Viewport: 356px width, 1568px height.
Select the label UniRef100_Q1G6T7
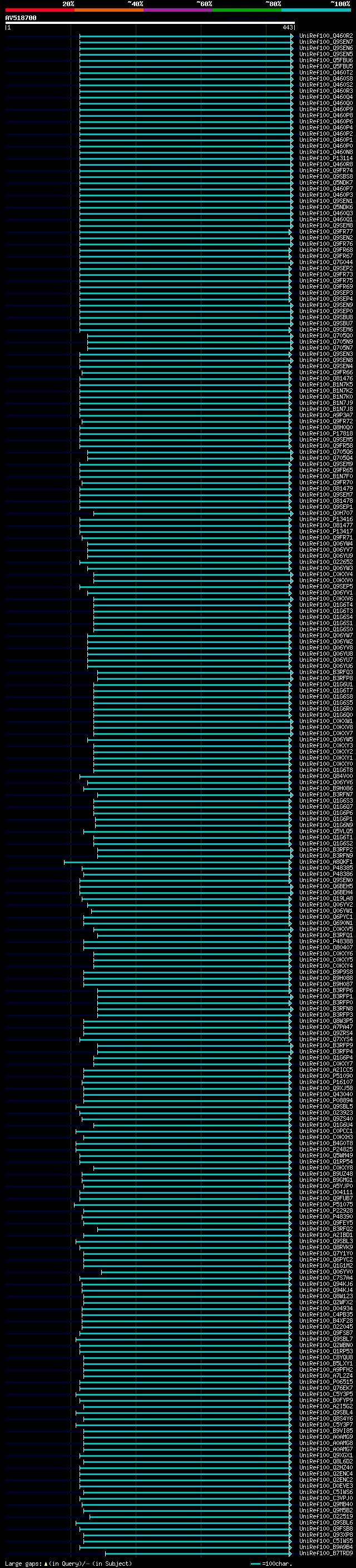click(325, 690)
